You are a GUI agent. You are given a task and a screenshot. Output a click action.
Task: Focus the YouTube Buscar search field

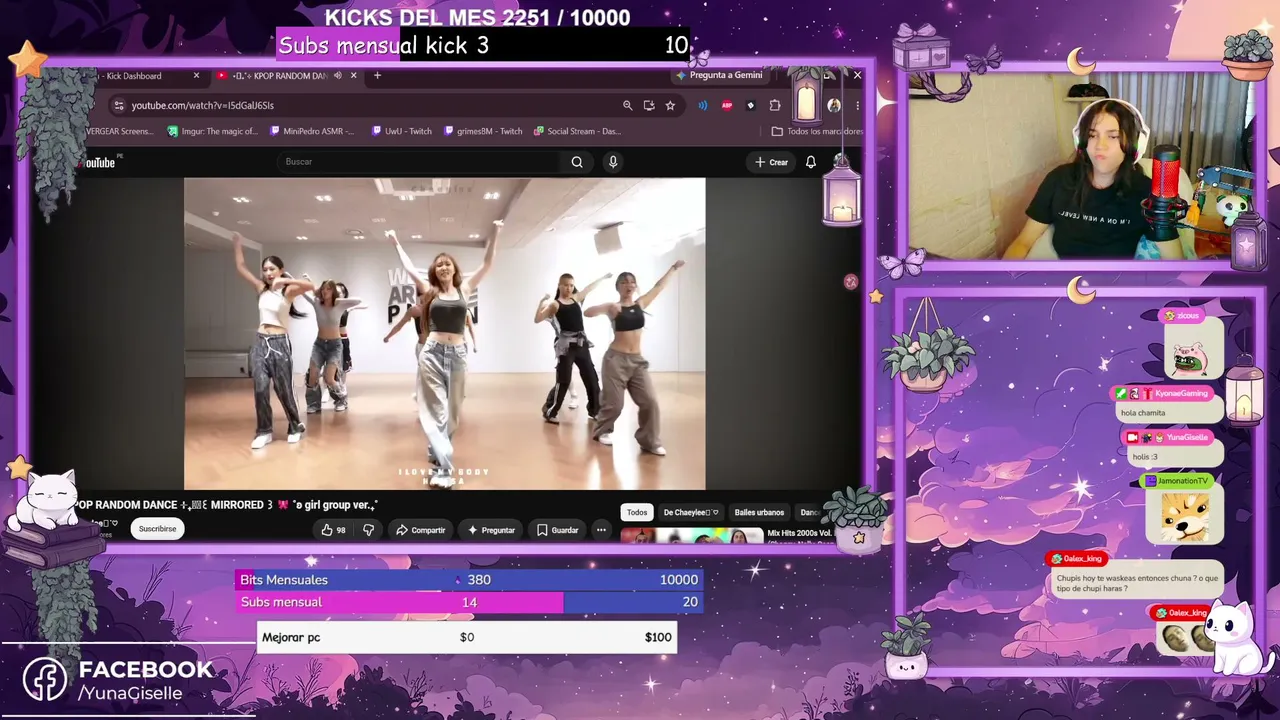point(420,162)
